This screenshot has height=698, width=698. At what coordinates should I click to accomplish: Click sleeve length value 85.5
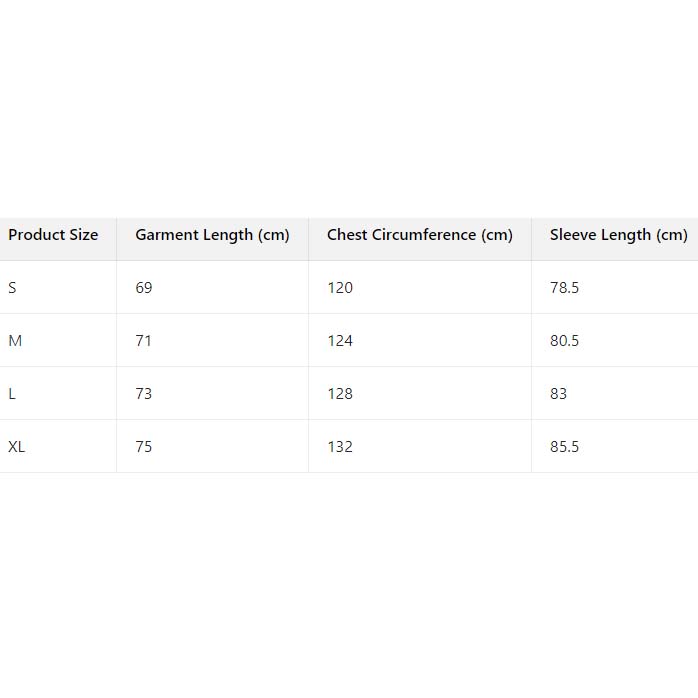pyautogui.click(x=564, y=447)
